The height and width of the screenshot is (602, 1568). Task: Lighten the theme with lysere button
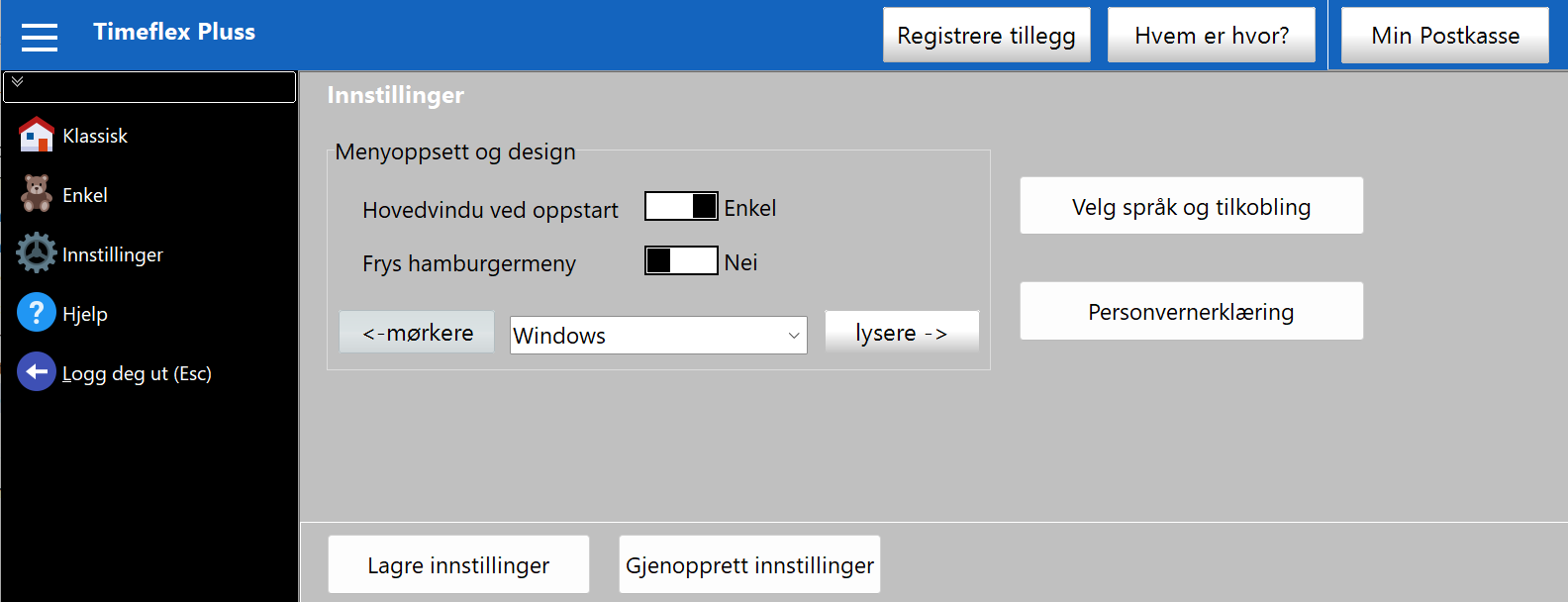click(902, 333)
